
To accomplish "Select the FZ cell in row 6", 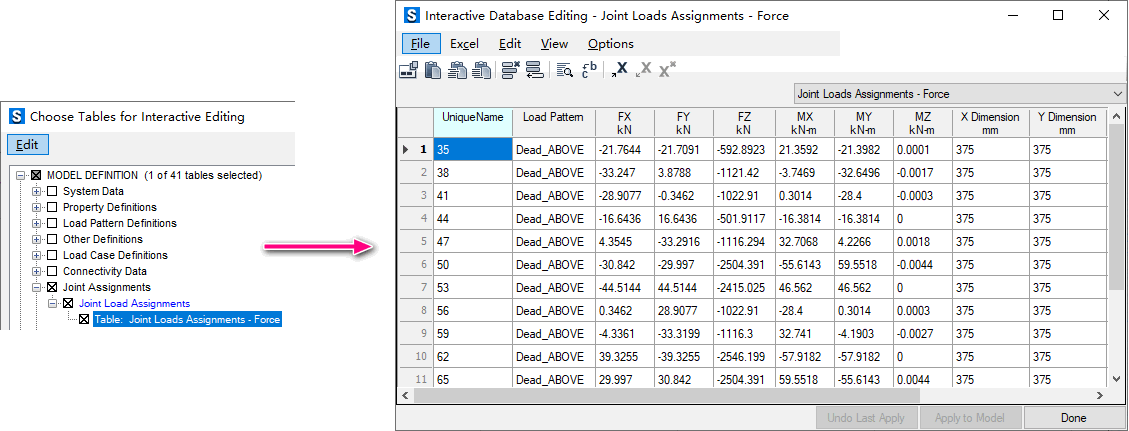I will [742, 264].
